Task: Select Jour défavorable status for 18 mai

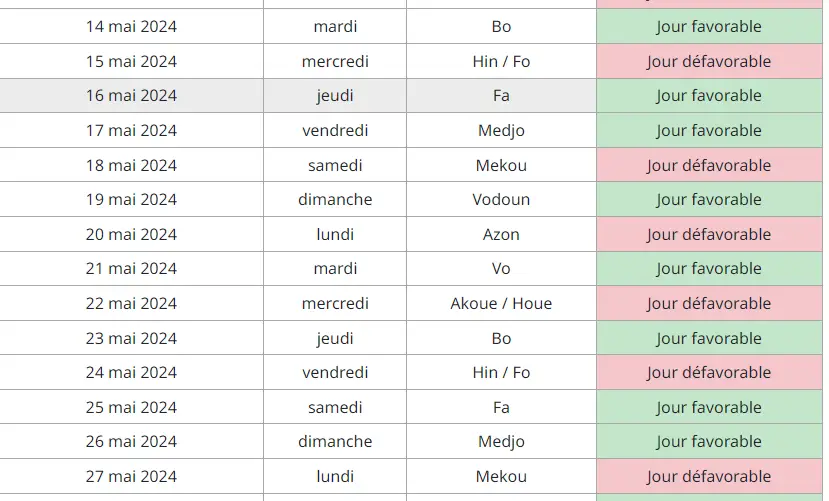Action: 708,166
